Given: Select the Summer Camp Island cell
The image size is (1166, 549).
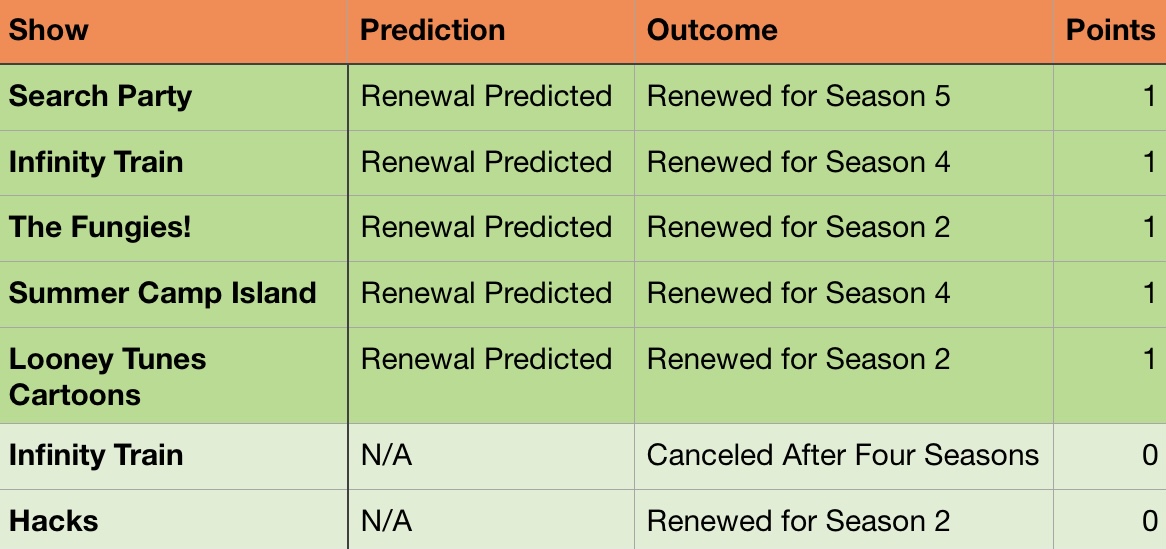Looking at the screenshot, I should coord(162,293).
